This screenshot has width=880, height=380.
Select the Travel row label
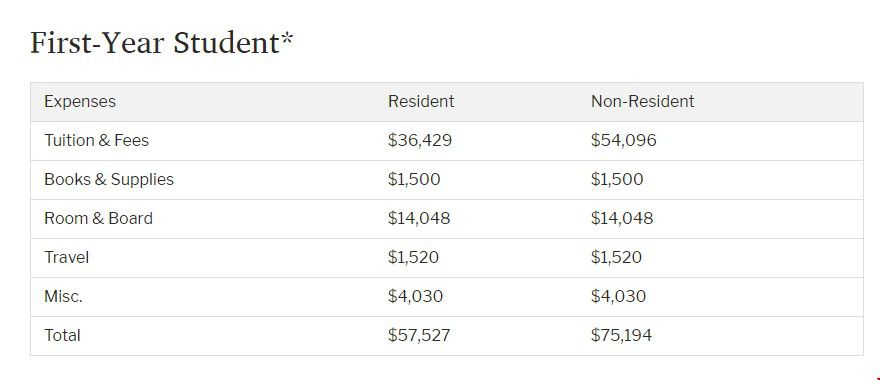click(66, 258)
